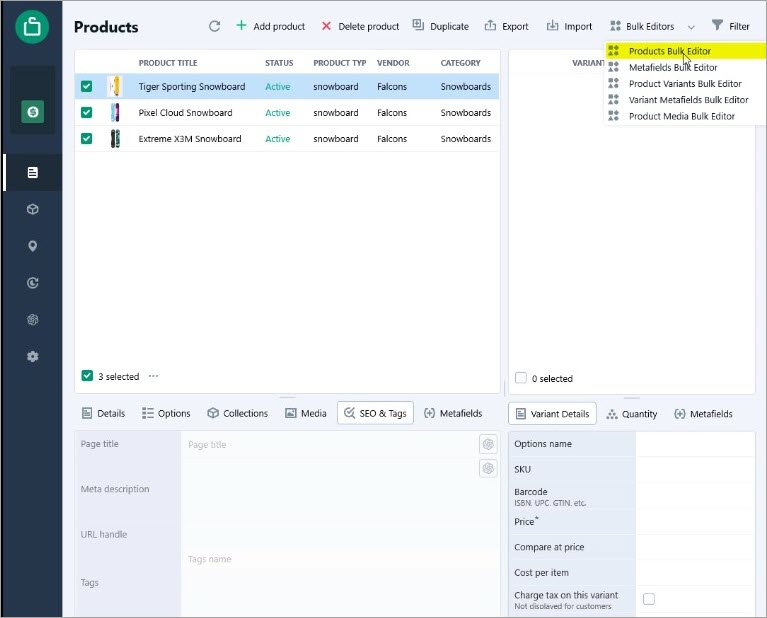Sort by VENDOR column header
This screenshot has height=618, width=767.
pos(393,63)
